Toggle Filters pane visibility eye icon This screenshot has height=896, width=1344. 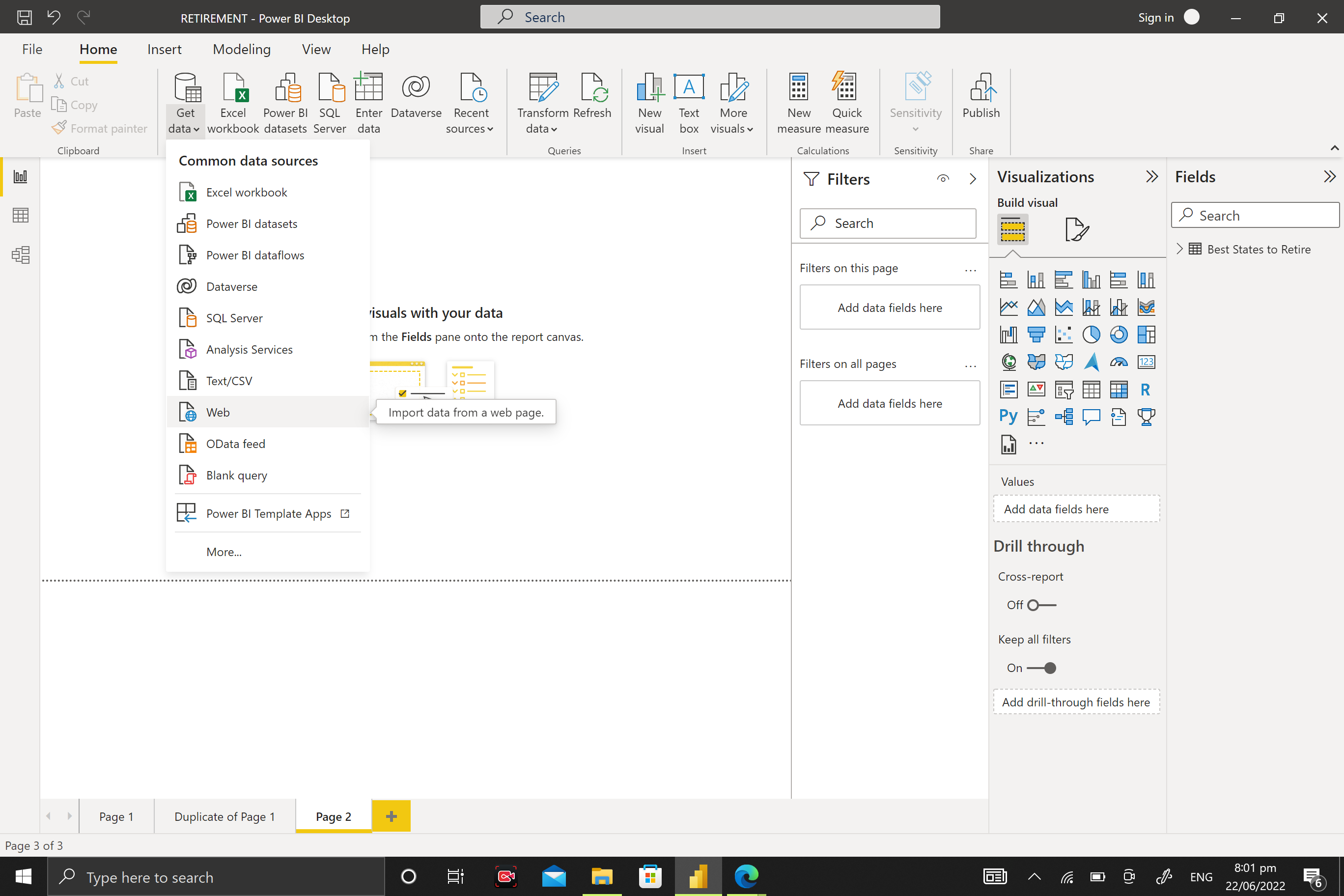[943, 179]
